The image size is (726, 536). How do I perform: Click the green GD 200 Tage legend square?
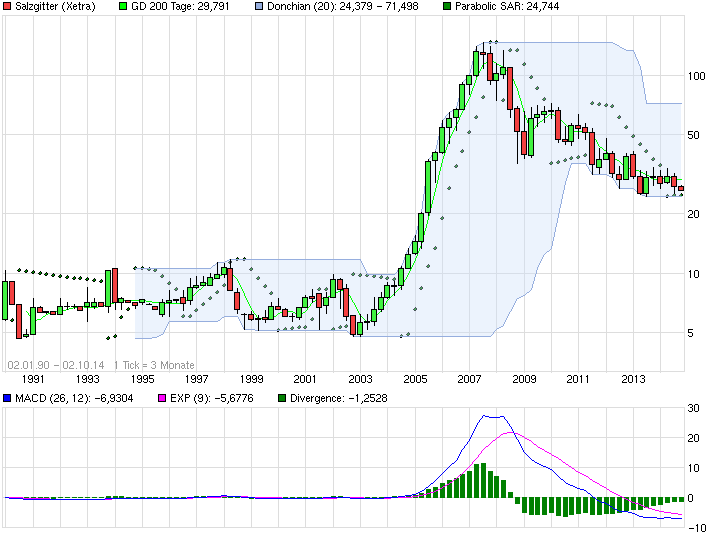pyautogui.click(x=123, y=7)
